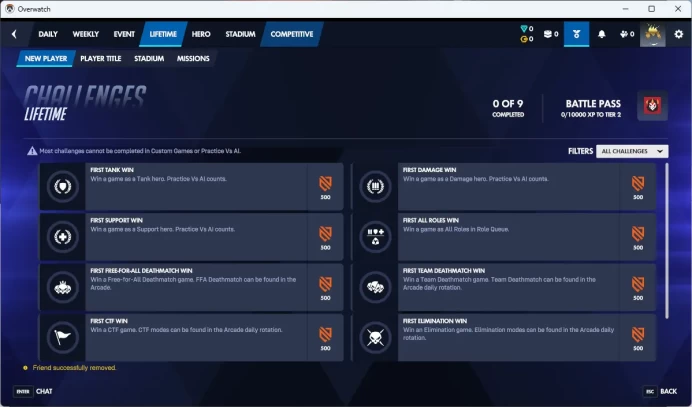Image resolution: width=692 pixels, height=407 pixels.
Task: Click the First CTF Win flag icon
Action: pos(63,338)
